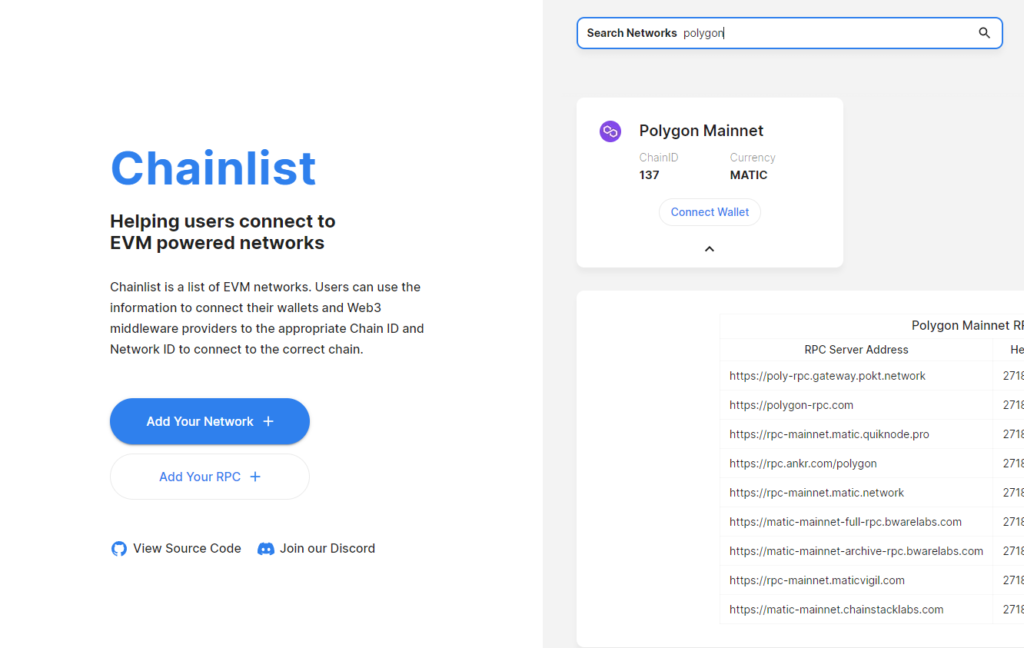Select the poly-rpc.gateway.pokt.network RPC row

pos(827,376)
